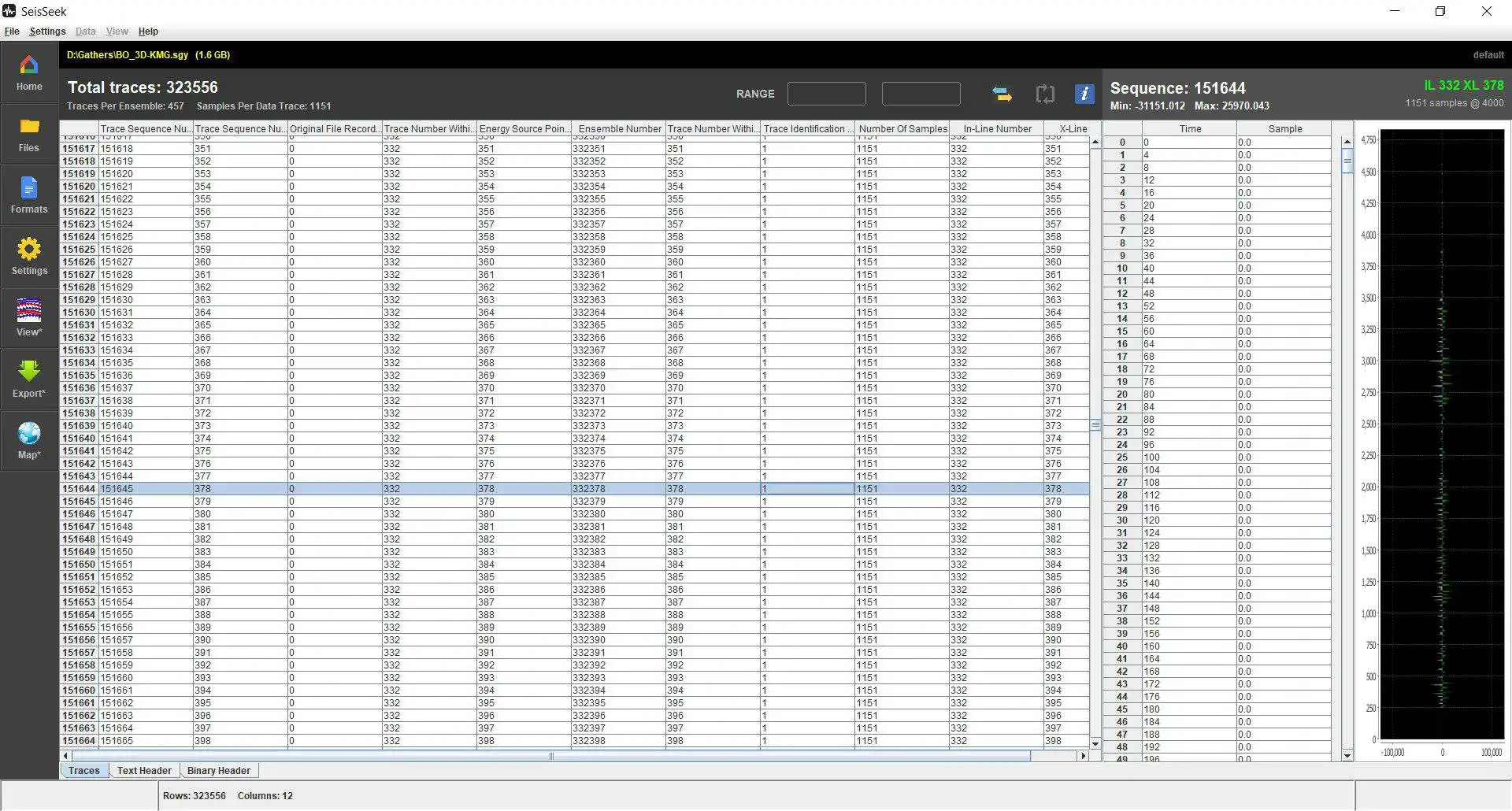Click the IL 332 XL 378 label

tap(1463, 85)
